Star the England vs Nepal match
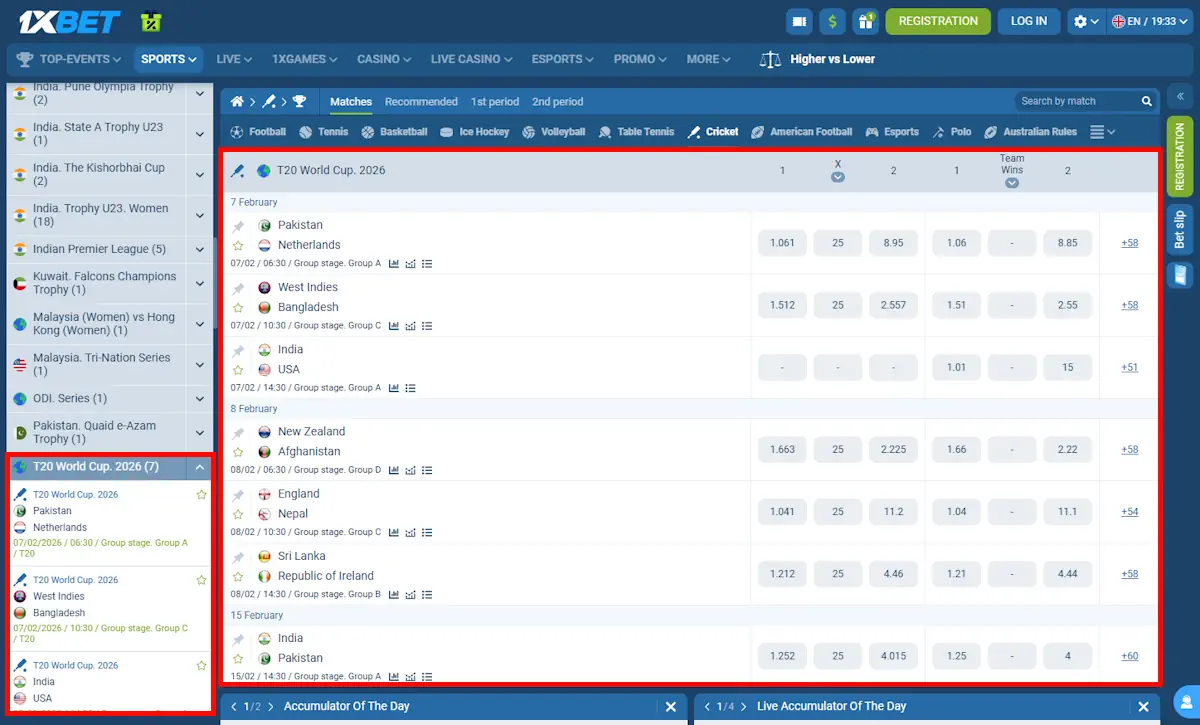1200x725 pixels. 237,513
